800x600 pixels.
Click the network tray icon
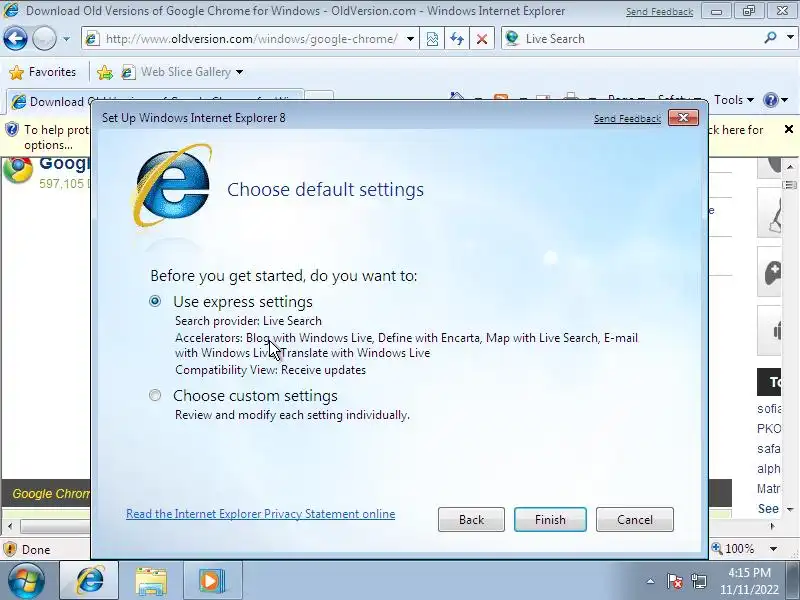698,581
